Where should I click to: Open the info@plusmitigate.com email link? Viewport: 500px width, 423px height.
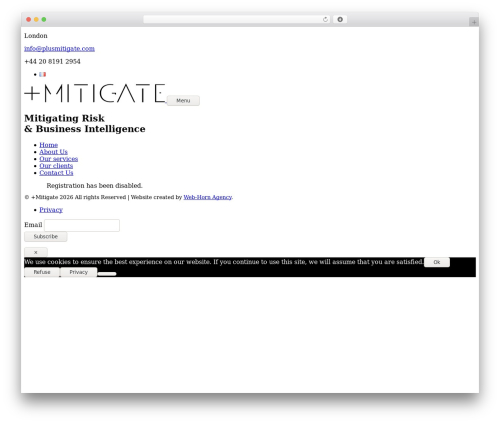[59, 49]
